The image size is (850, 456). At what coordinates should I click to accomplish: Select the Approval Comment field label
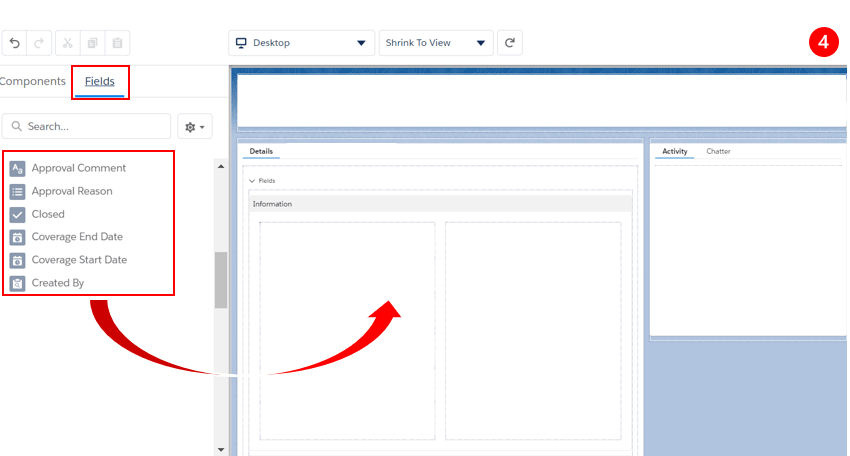tap(79, 168)
